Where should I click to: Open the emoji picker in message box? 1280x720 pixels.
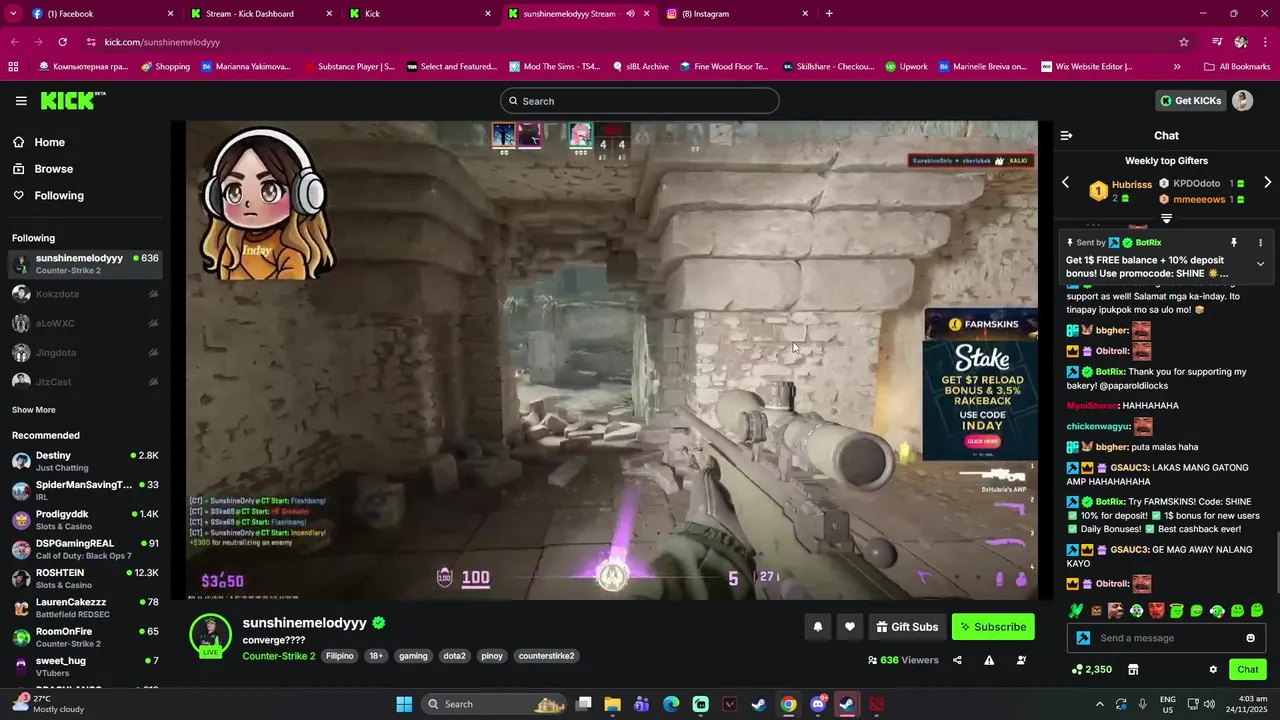pyautogui.click(x=1250, y=638)
